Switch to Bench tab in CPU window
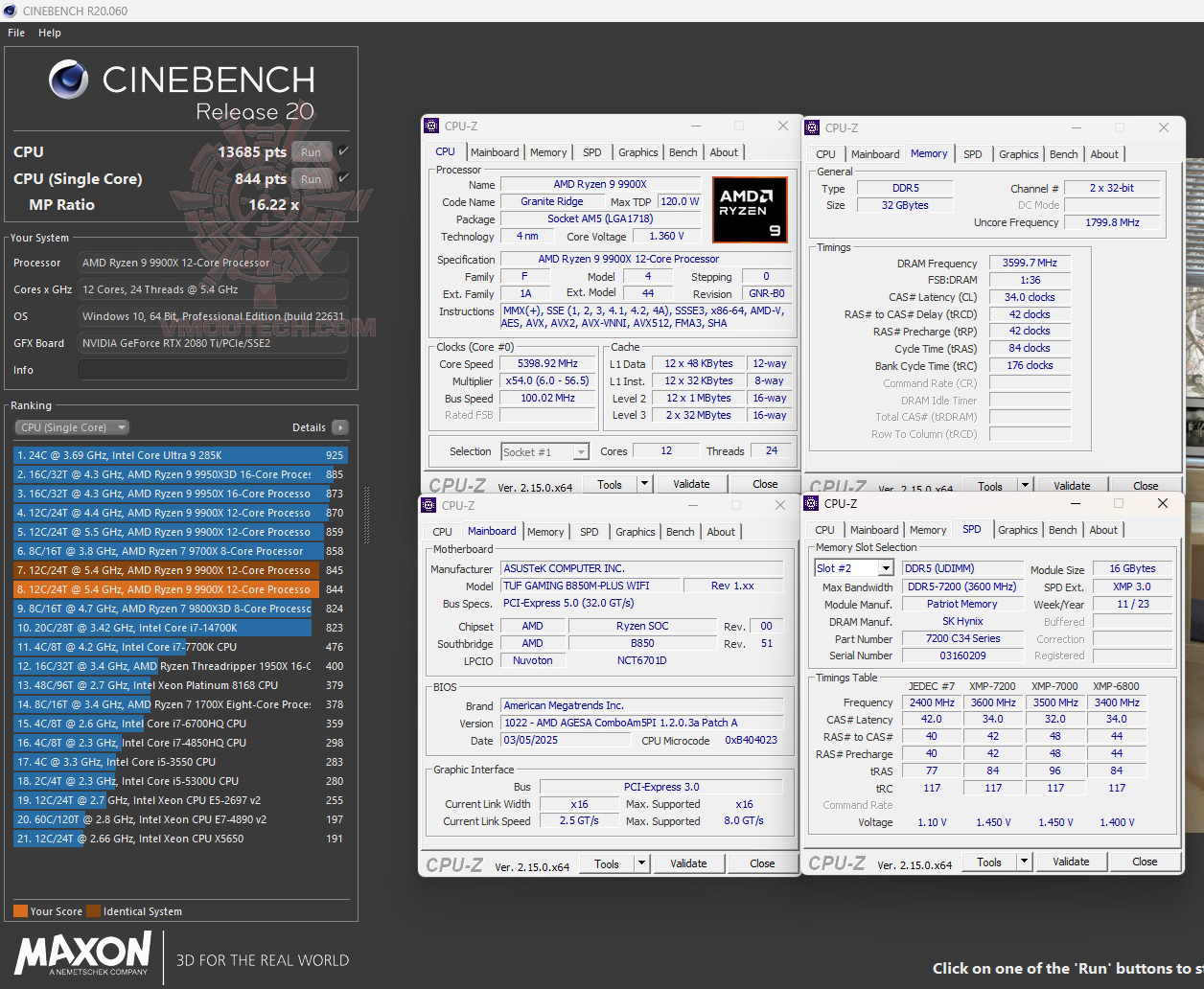Viewport: 1204px width, 989px height. click(683, 152)
